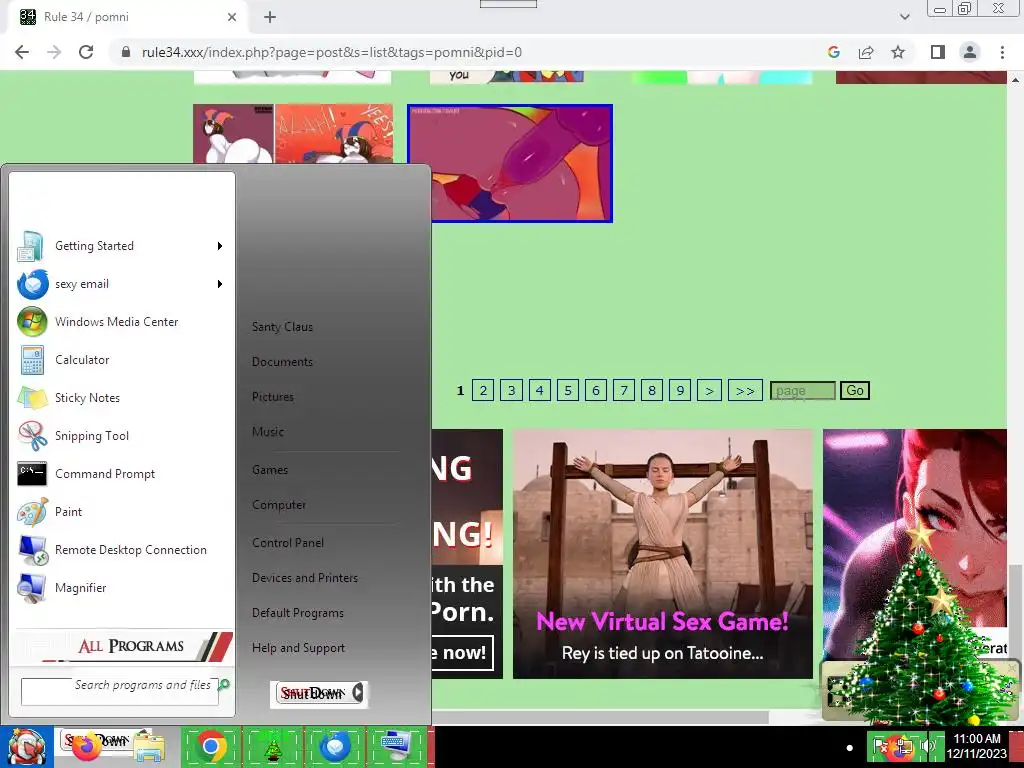This screenshot has width=1024, height=768.
Task: Open the Pictures library
Action: 273,397
